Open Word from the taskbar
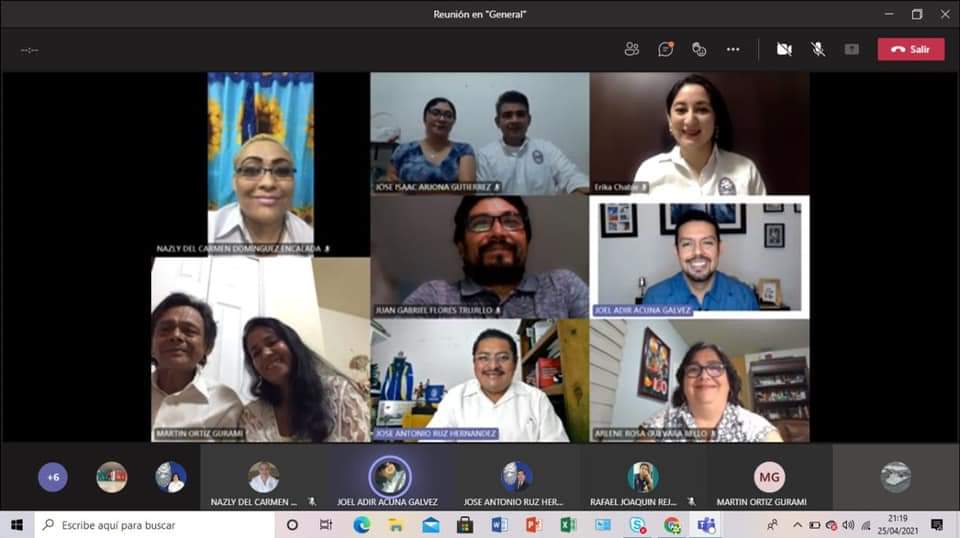The image size is (960, 538). pyautogui.click(x=499, y=525)
